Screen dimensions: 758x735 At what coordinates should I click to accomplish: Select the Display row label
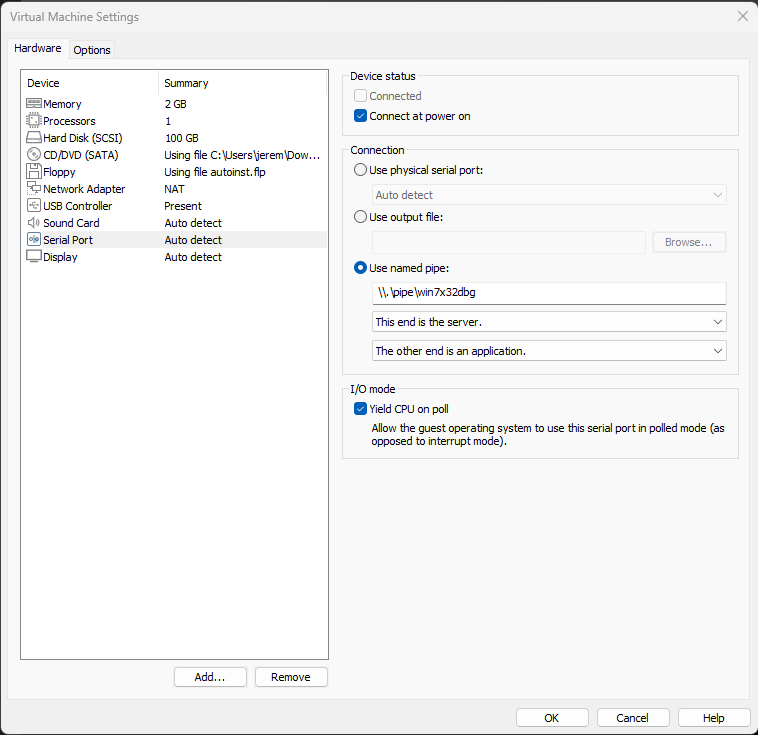[60, 257]
